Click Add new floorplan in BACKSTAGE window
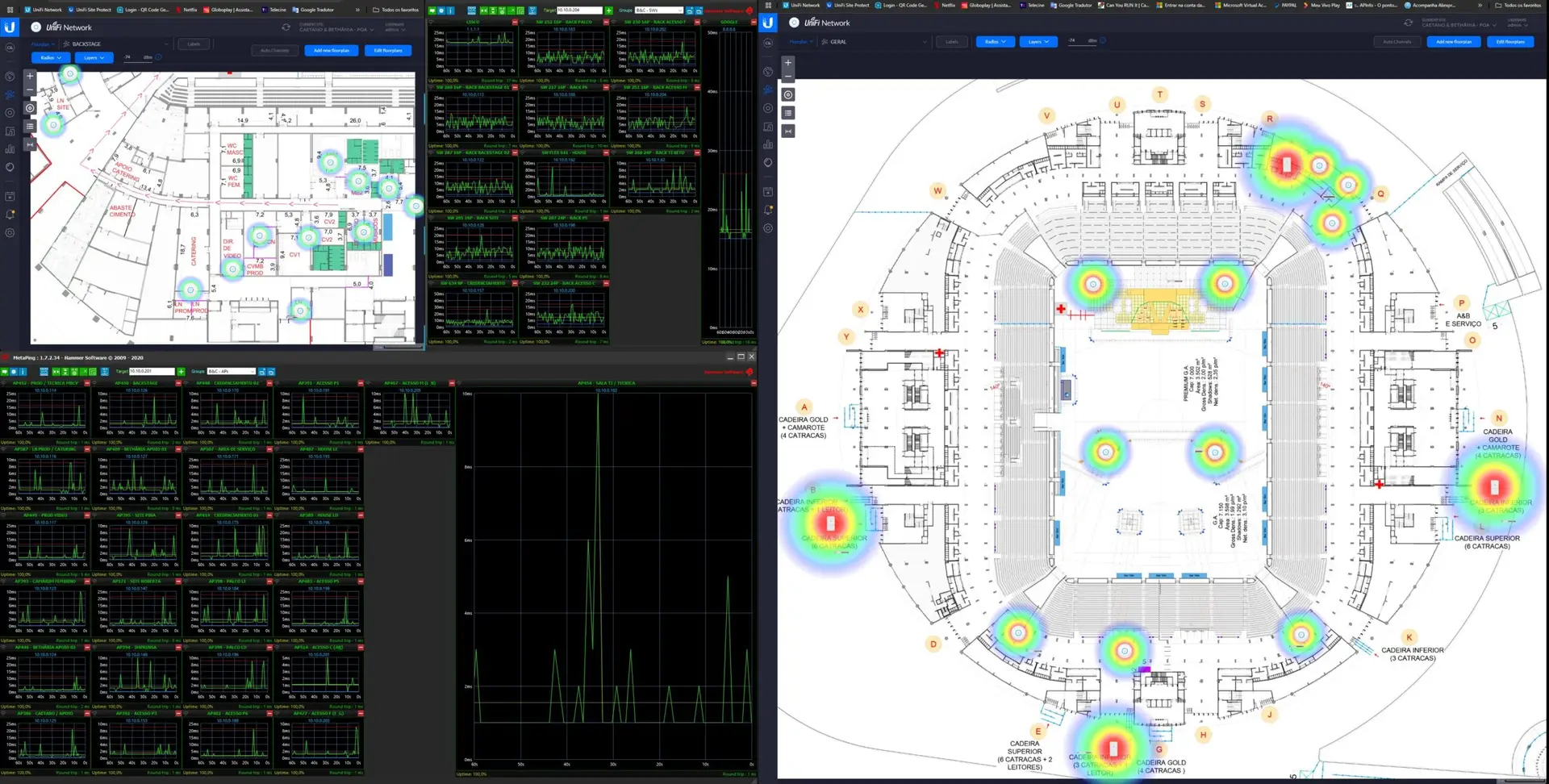Screen dimensions: 1549x784 [x=332, y=50]
